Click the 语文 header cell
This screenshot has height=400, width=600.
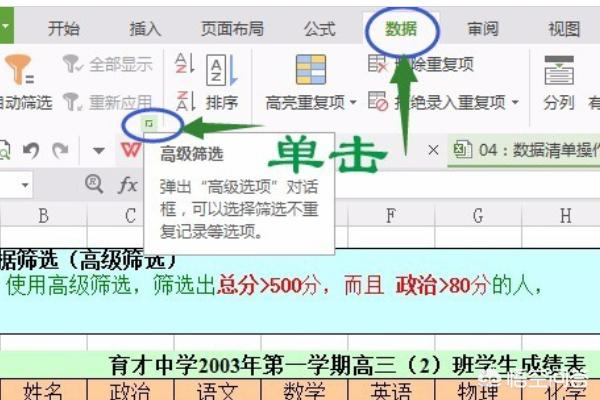(217, 390)
